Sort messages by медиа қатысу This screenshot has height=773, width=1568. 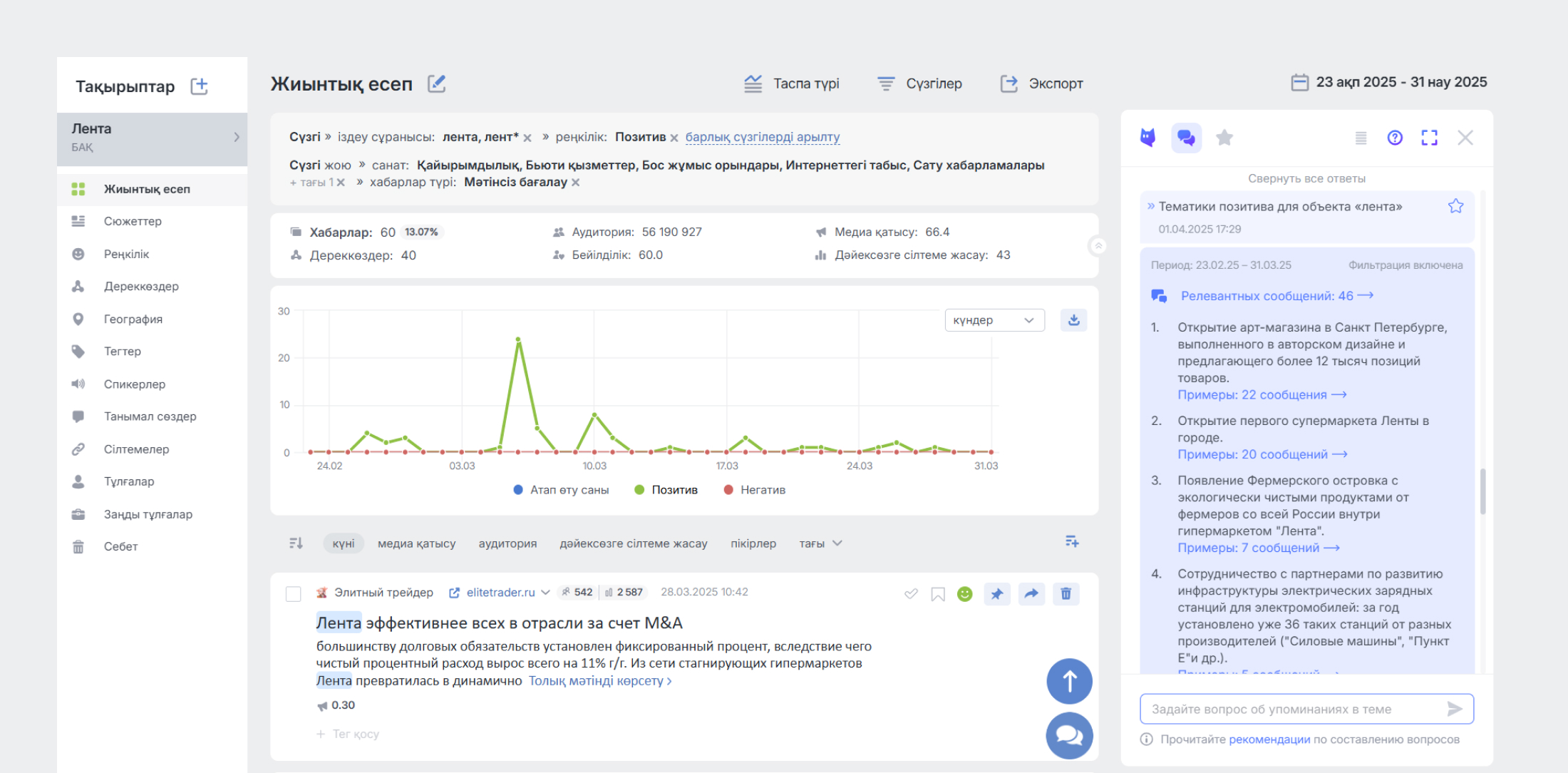click(x=416, y=543)
